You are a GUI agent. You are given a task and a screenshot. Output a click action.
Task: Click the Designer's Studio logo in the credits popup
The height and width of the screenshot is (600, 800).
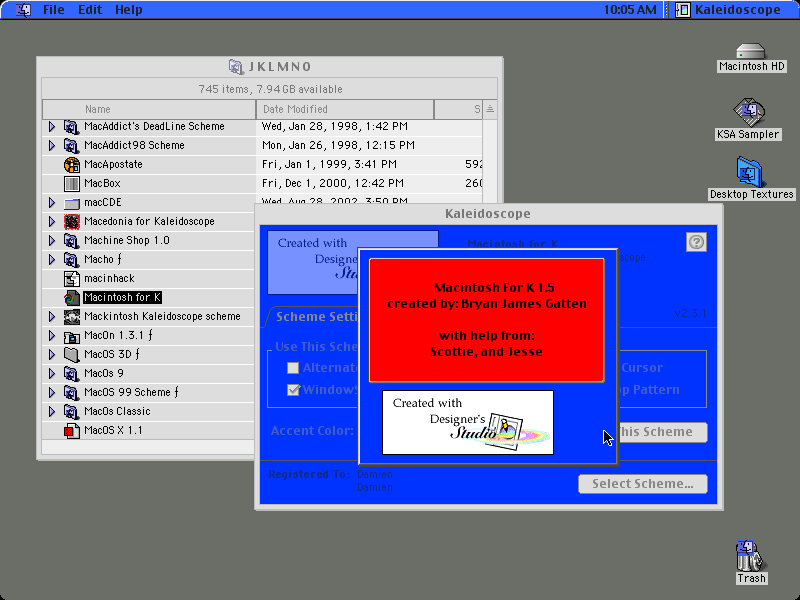[468, 422]
